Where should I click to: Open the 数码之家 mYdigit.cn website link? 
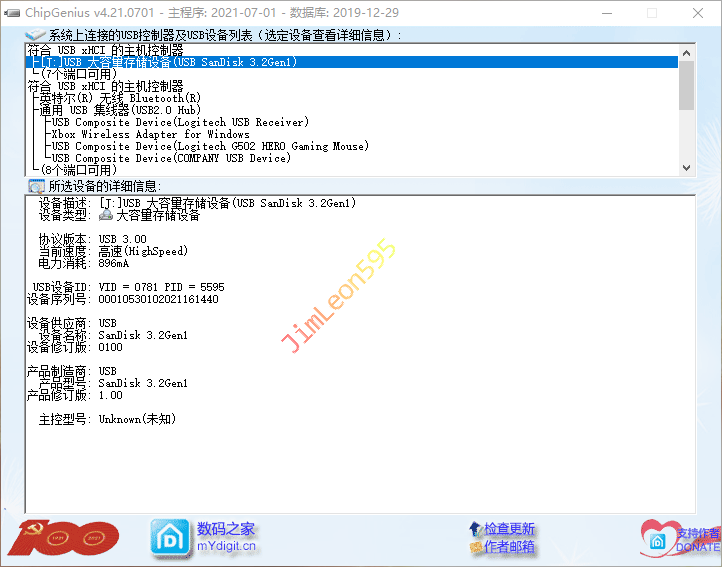tap(226, 537)
